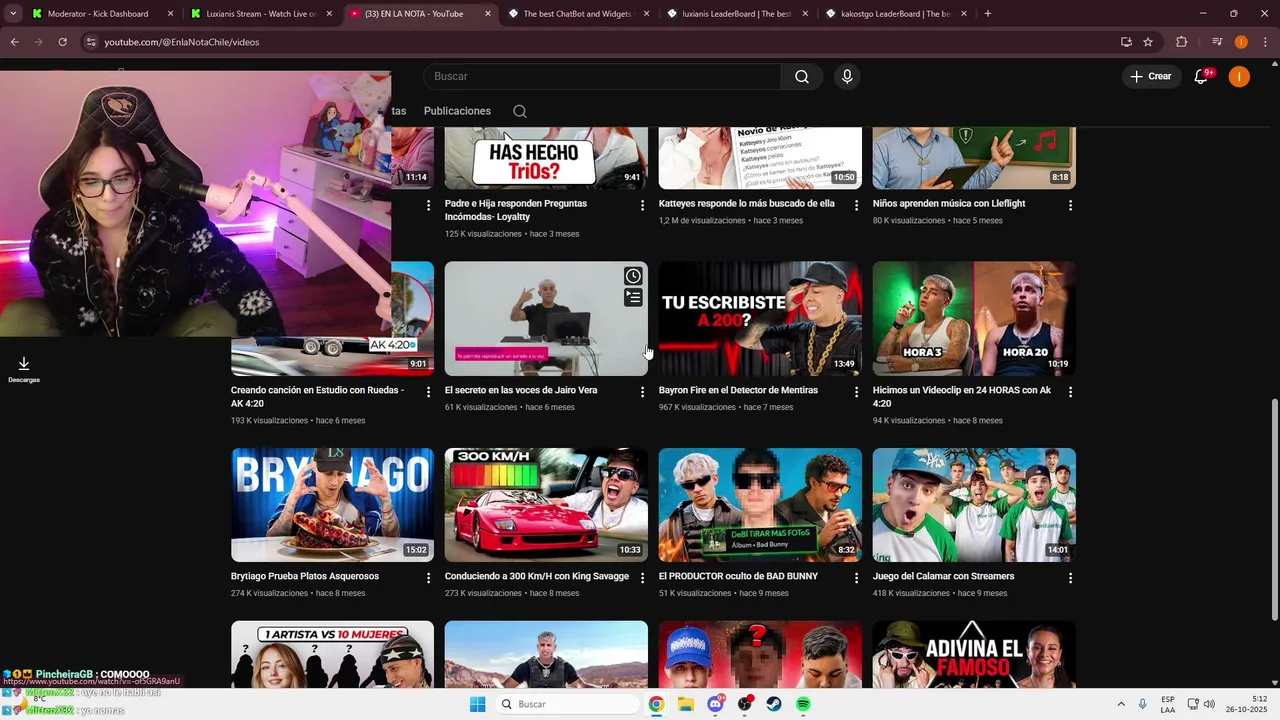Open options for Katteyes responde video
Image resolution: width=1280 pixels, height=720 pixels.
[856, 205]
